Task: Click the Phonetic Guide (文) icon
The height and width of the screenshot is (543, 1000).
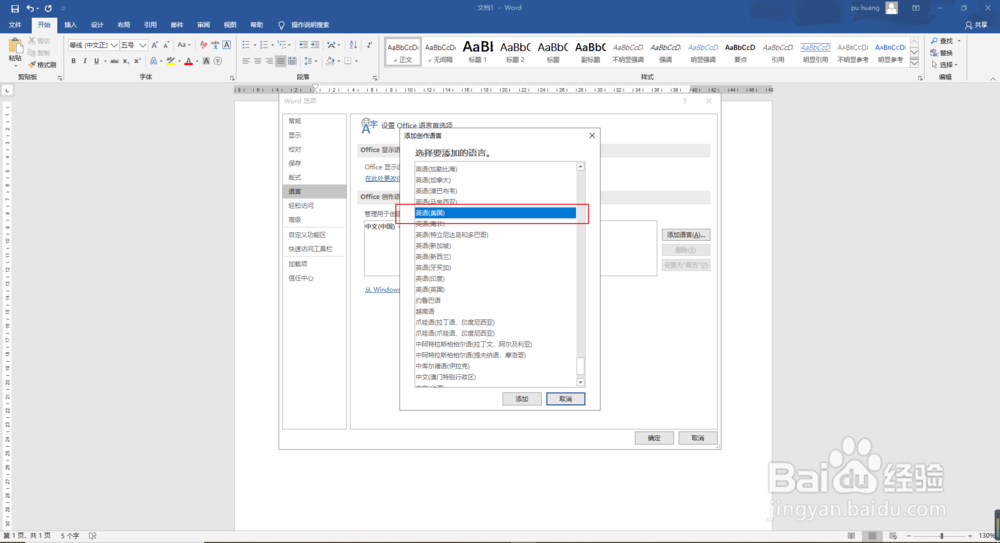Action: tap(215, 45)
